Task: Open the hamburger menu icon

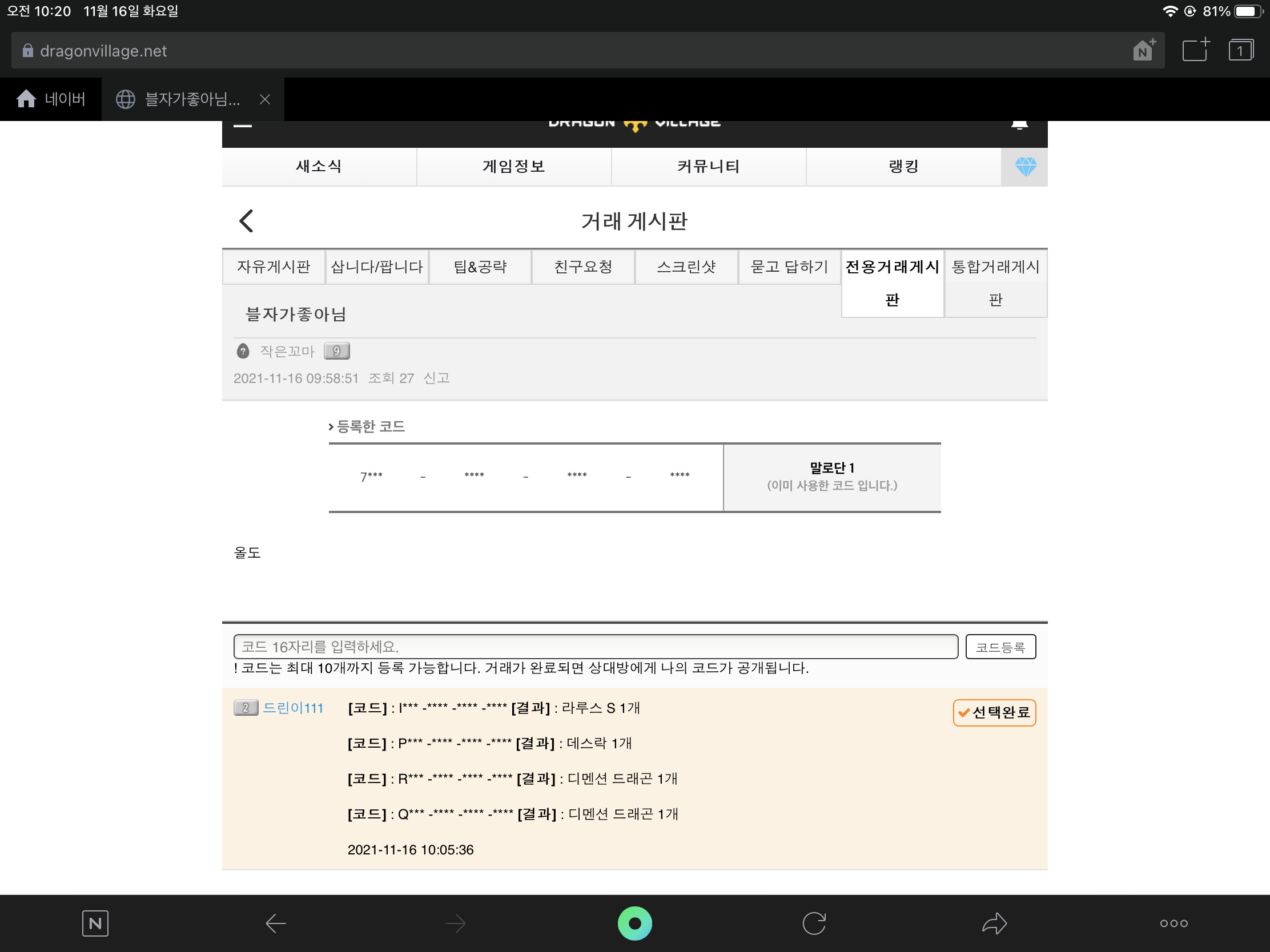Action: (243, 126)
